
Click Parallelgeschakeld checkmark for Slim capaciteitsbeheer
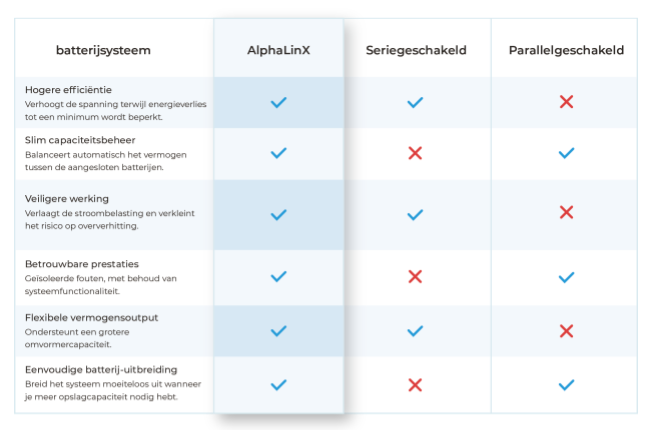point(566,153)
